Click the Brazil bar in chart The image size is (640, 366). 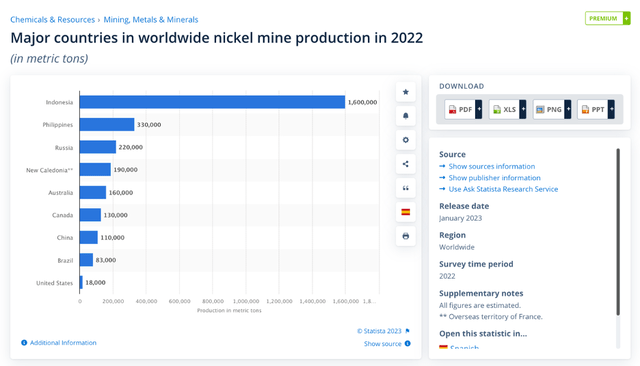pyautogui.click(x=87, y=260)
